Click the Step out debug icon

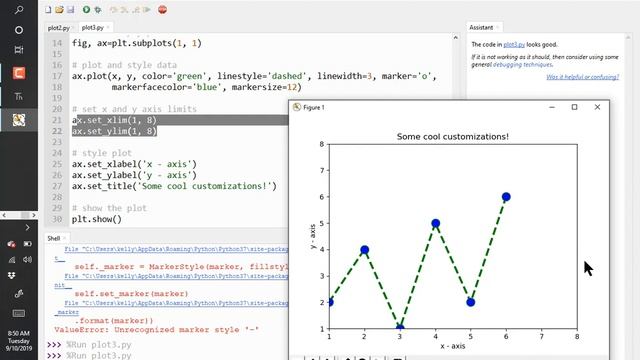pyautogui.click(x=136, y=9)
